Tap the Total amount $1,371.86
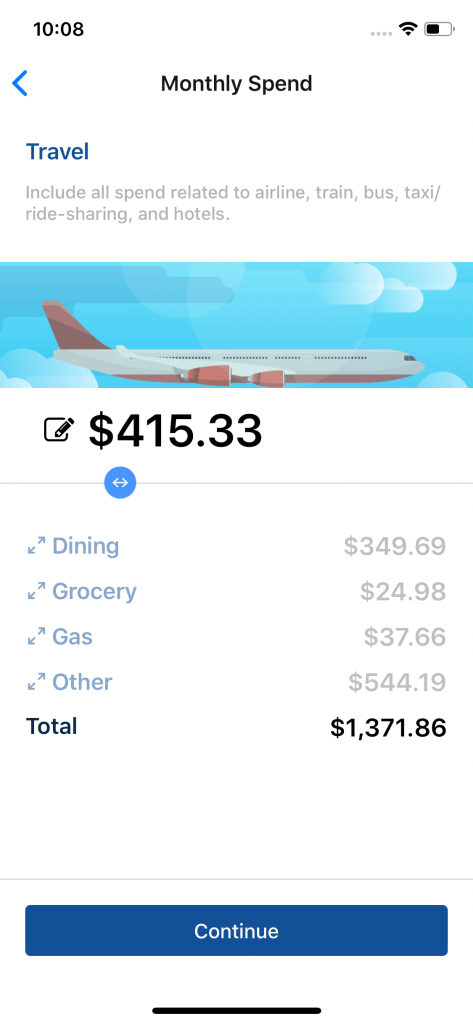473x1024 pixels. (388, 728)
